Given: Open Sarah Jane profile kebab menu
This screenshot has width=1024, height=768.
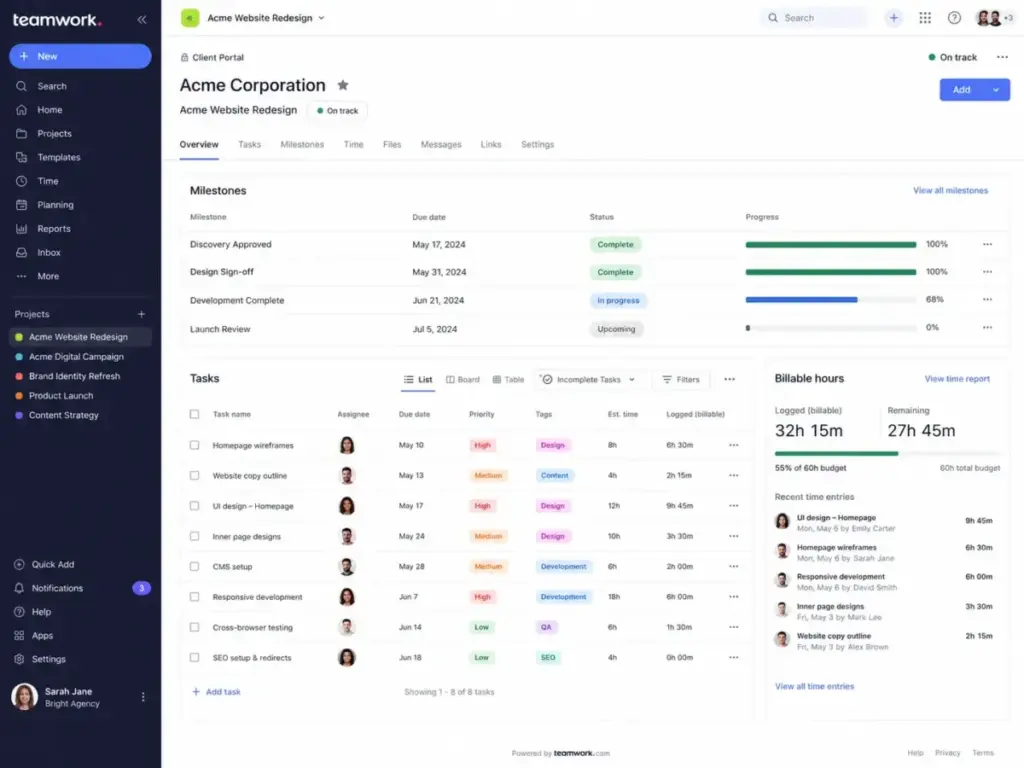Looking at the screenshot, I should 143,697.
